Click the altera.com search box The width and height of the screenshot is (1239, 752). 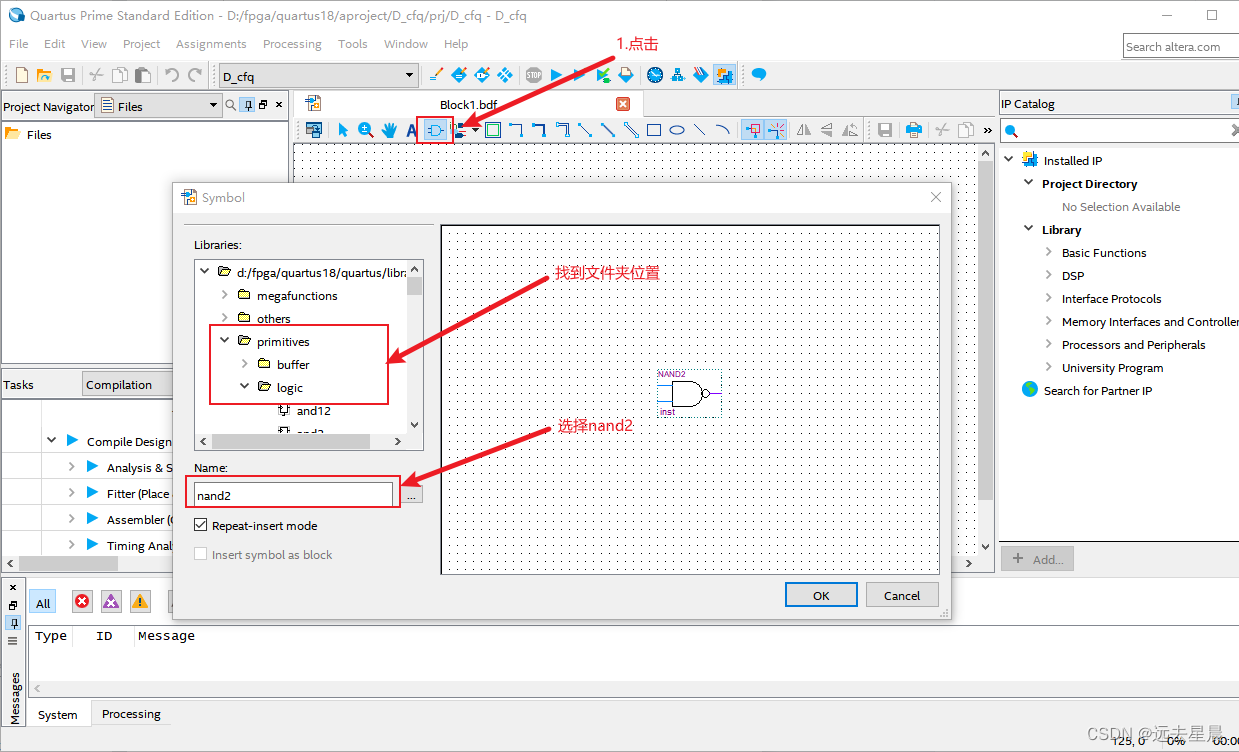click(x=1180, y=46)
